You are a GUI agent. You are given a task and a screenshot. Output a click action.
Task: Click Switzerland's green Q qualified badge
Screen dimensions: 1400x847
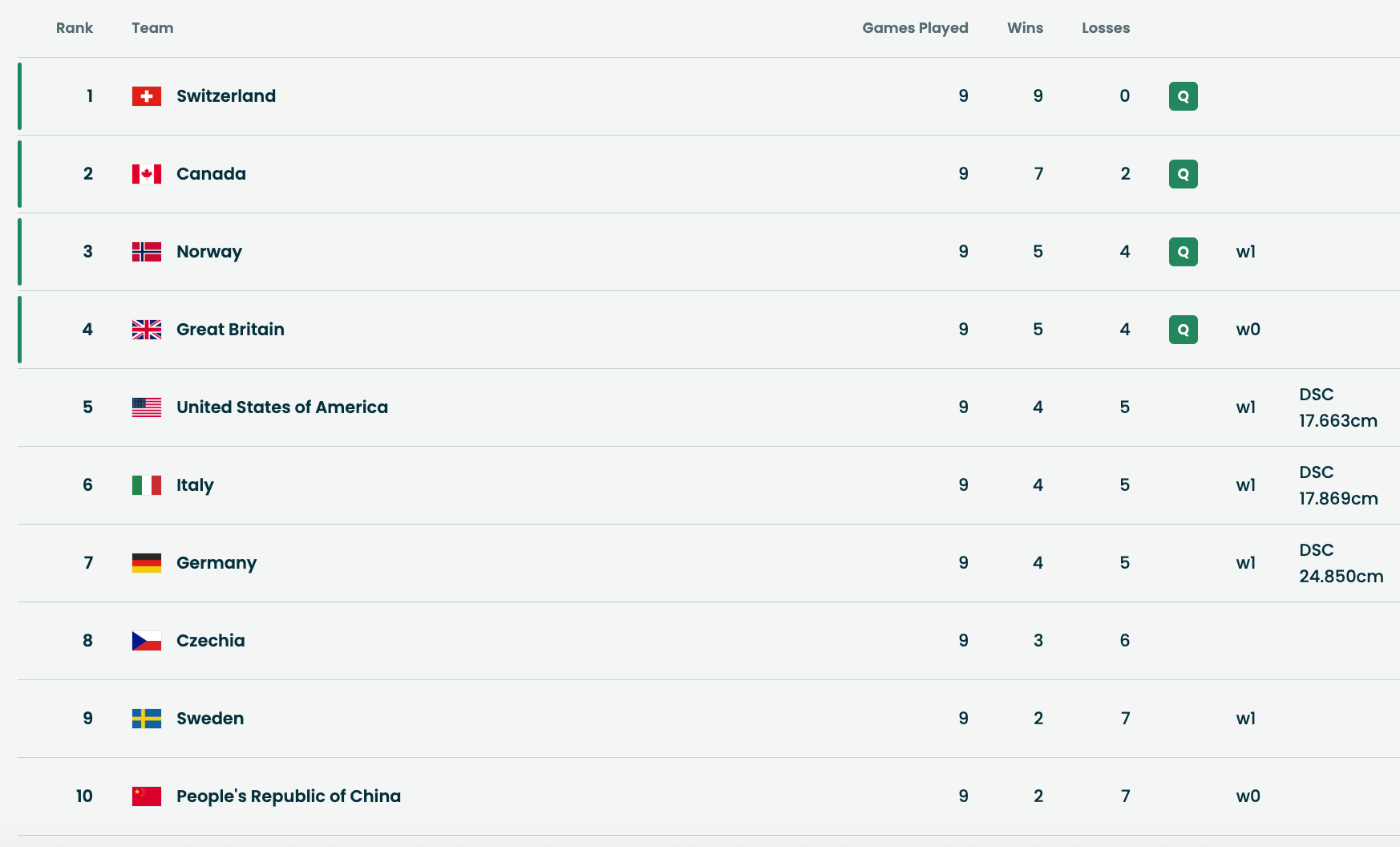1183,96
